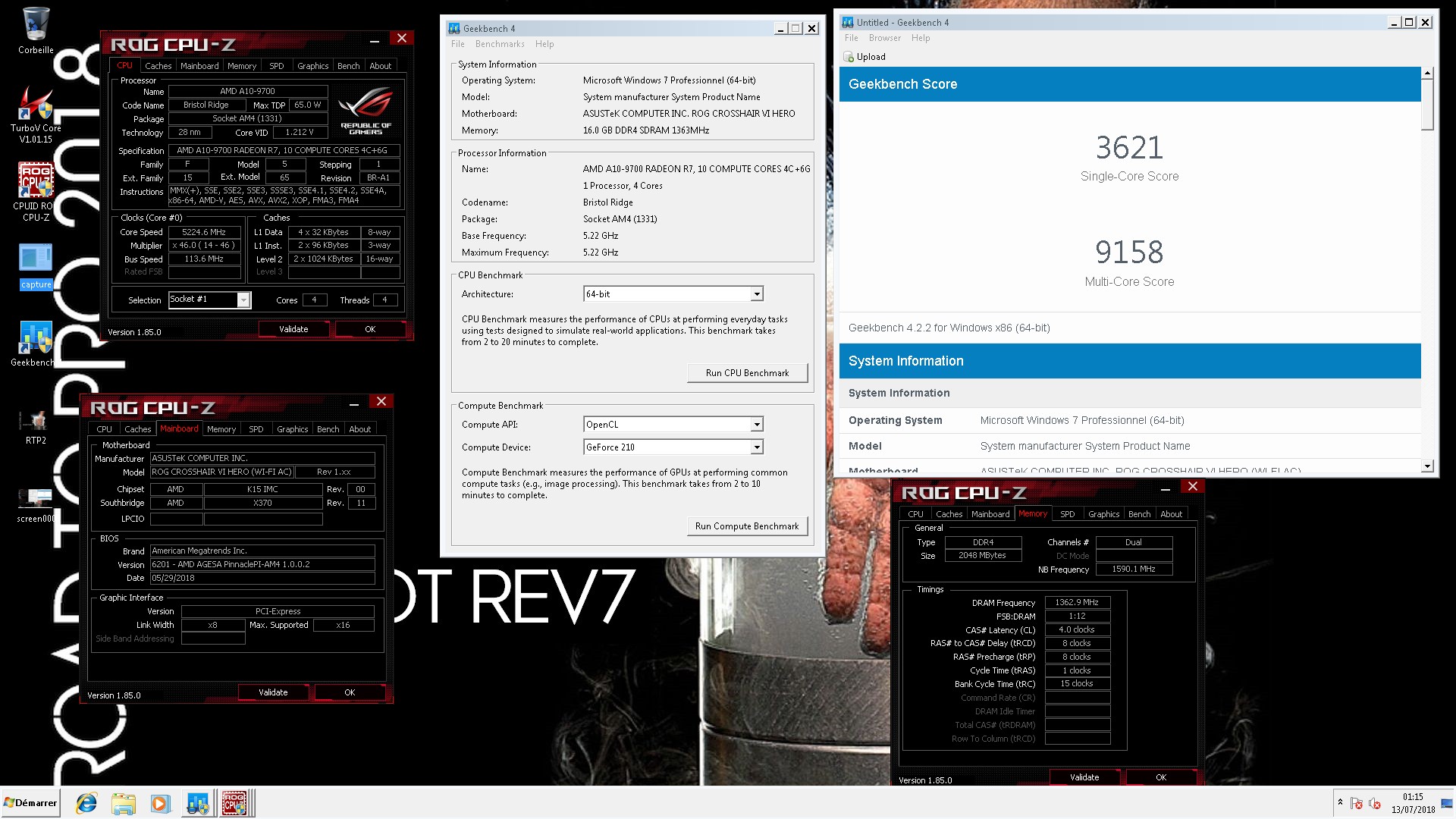This screenshot has width=1456, height=819.
Task: Select the capture desktop file icon
Action: (36, 267)
